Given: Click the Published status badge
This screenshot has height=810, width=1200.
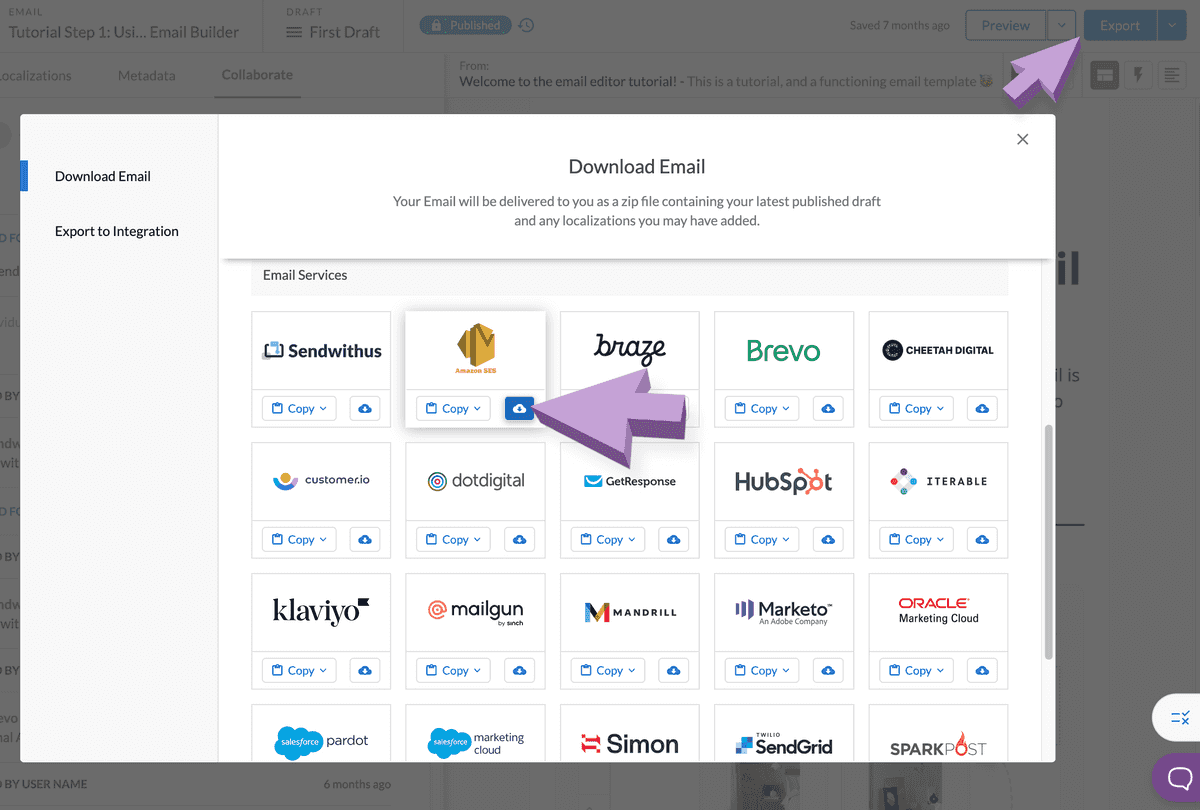Looking at the screenshot, I should [465, 25].
